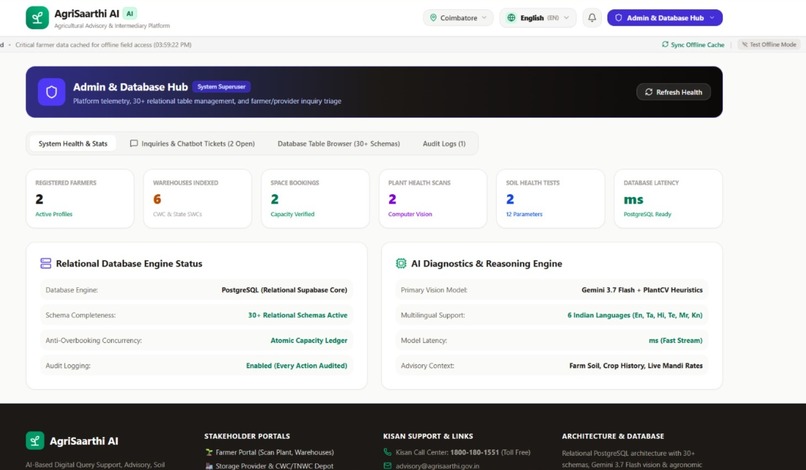Click the phone icon beside Kisan Call Center
The height and width of the screenshot is (470, 806).
[x=388, y=452]
